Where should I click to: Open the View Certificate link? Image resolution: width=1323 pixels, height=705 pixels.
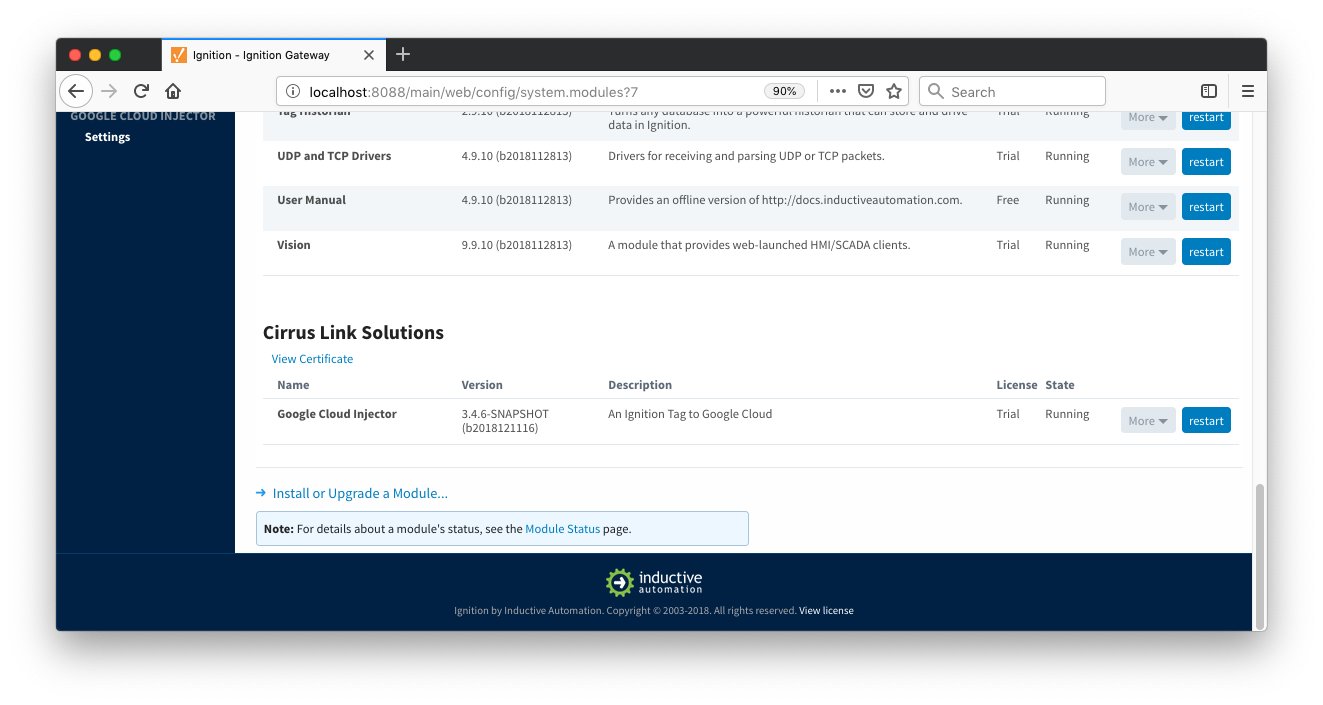pos(312,359)
